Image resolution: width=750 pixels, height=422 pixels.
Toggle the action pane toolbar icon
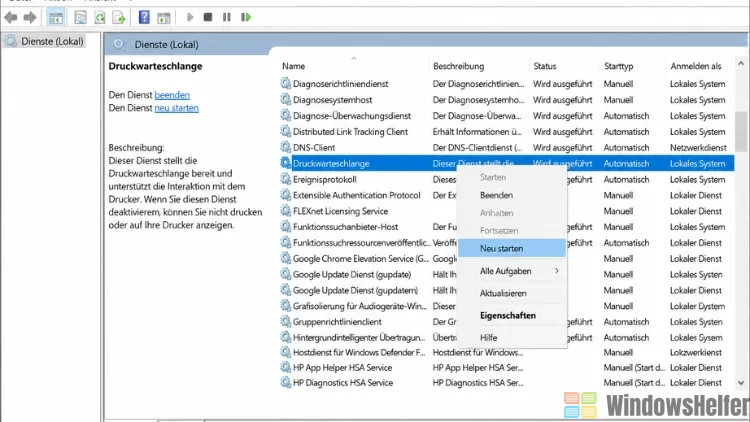[164, 18]
